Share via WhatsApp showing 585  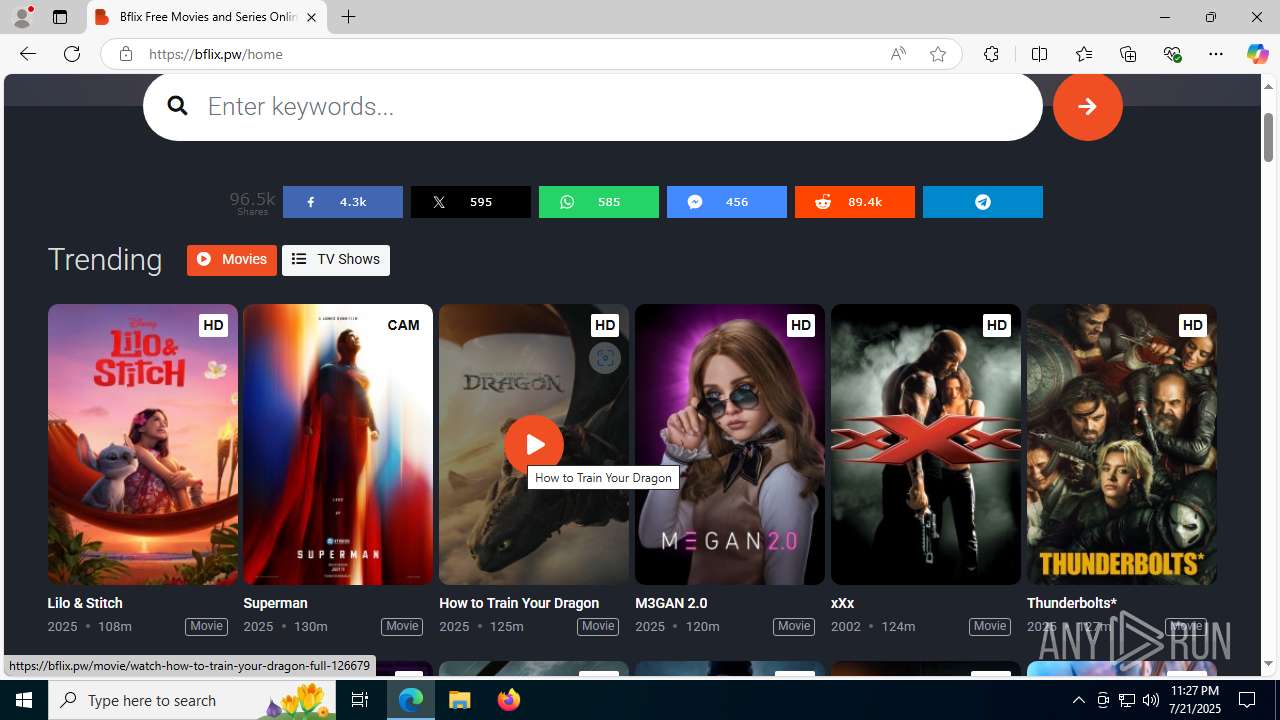[598, 202]
